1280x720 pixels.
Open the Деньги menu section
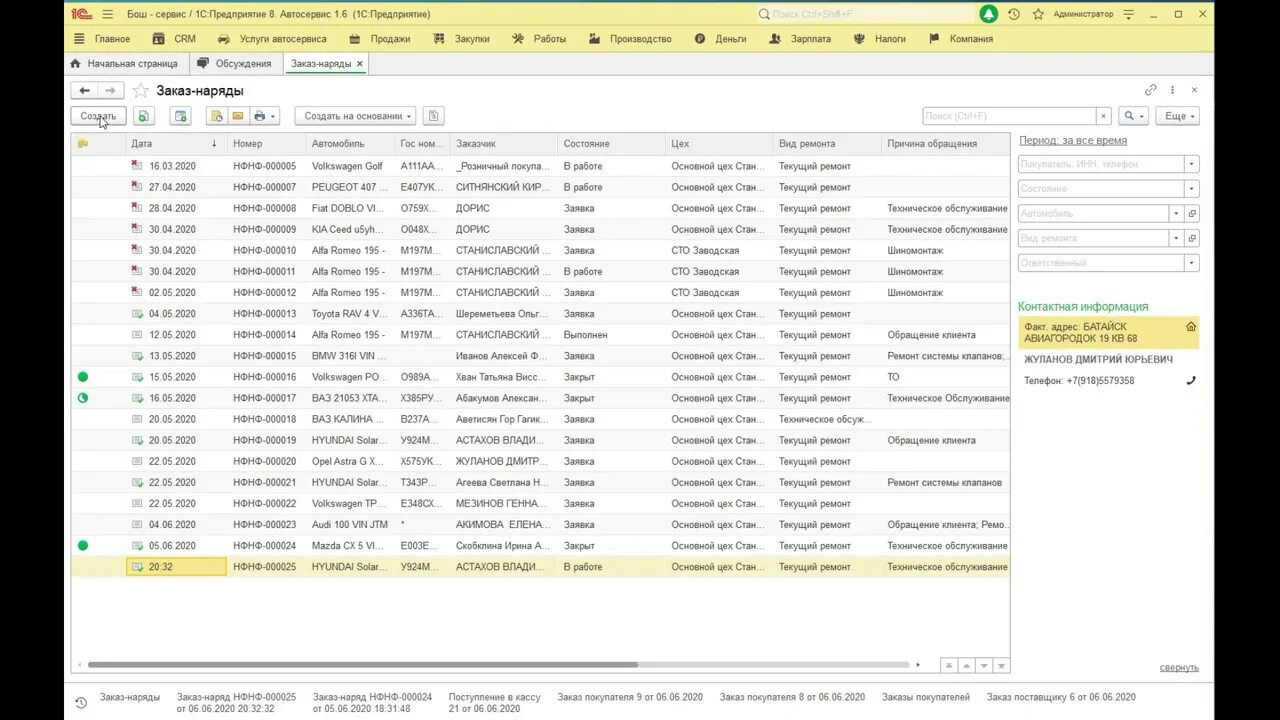[720, 39]
